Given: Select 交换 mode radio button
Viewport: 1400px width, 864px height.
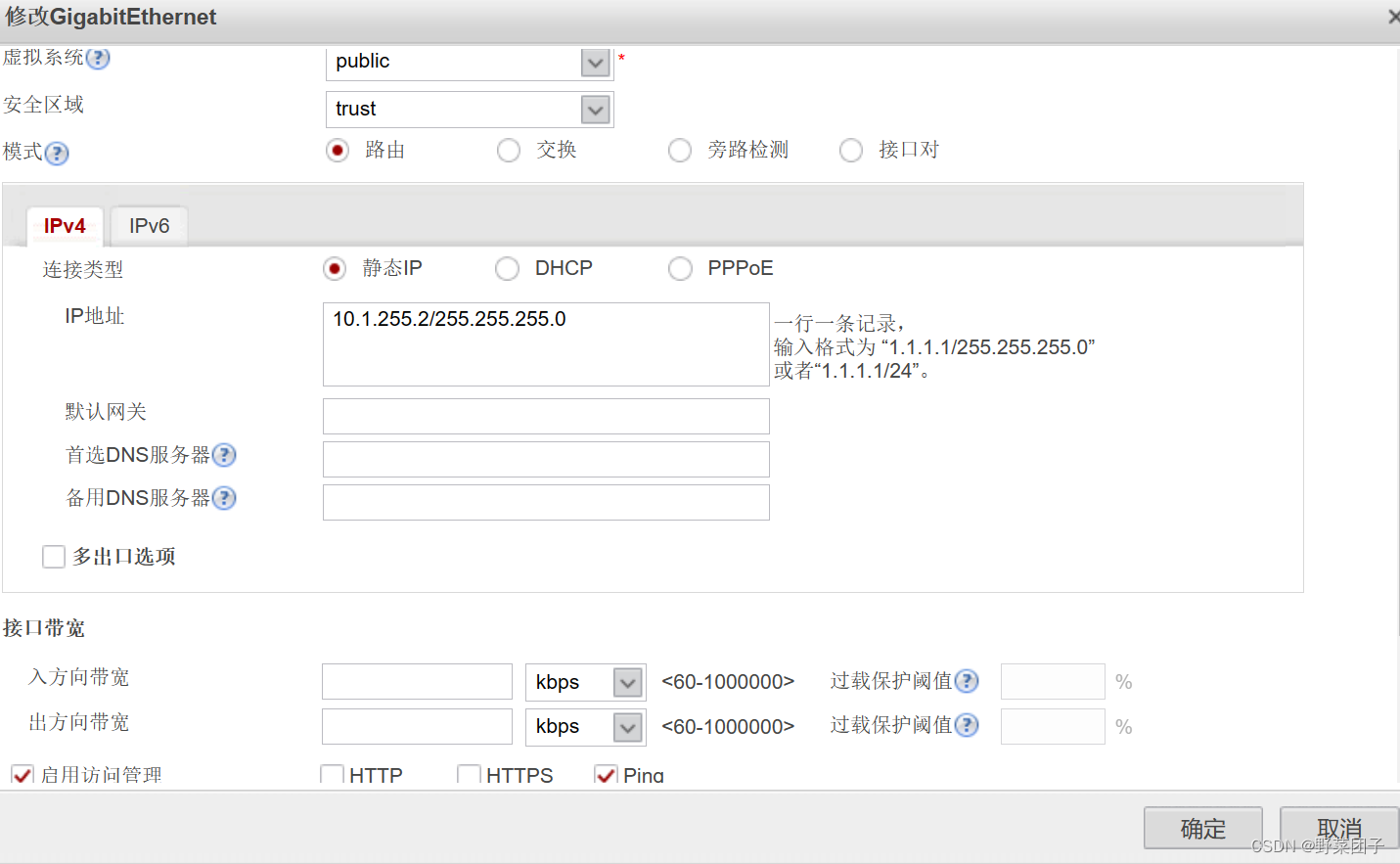Looking at the screenshot, I should point(509,151).
